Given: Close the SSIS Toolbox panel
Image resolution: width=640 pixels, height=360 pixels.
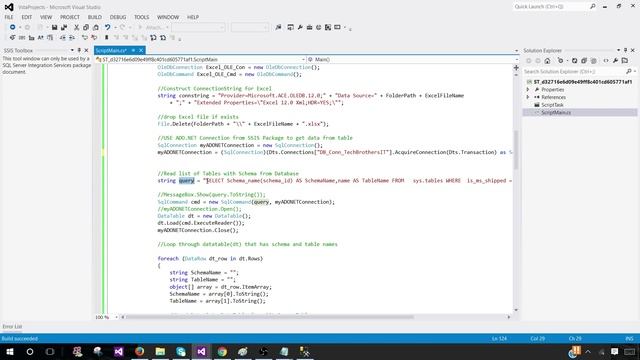Looking at the screenshot, I should [x=87, y=50].
